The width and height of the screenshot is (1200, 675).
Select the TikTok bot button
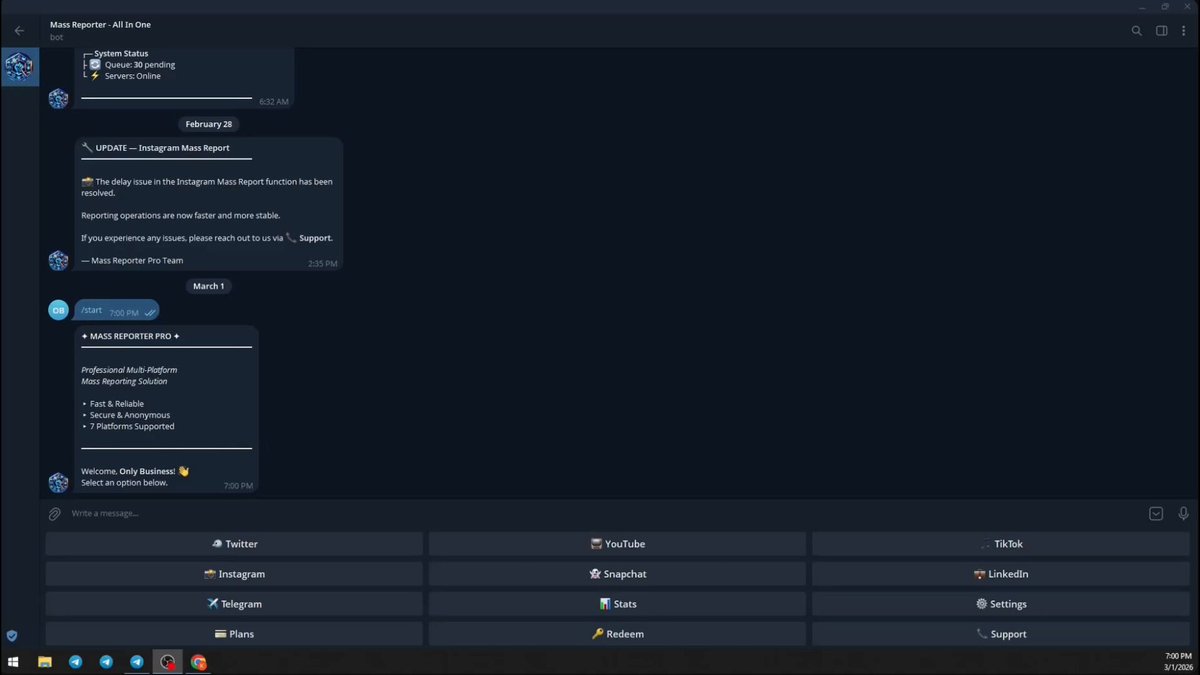[1000, 544]
